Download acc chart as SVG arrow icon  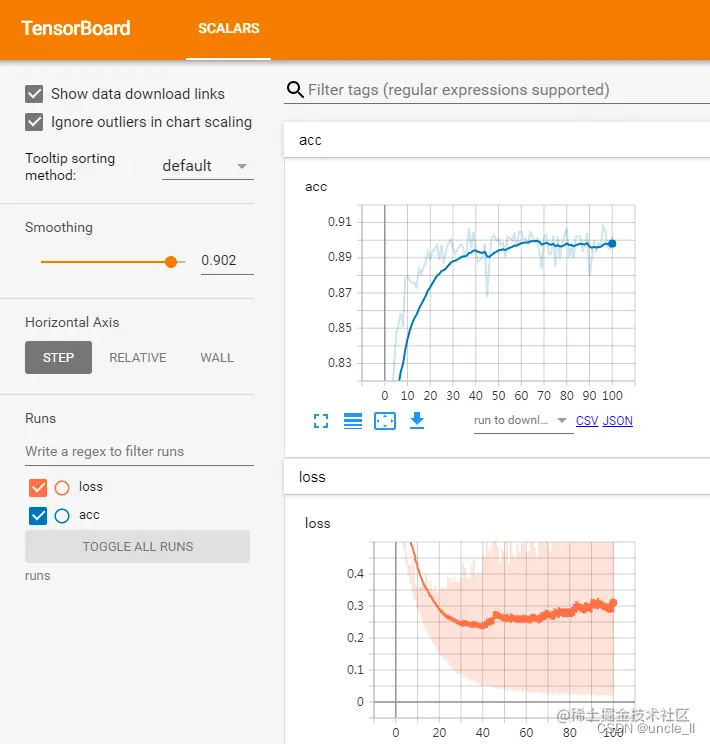point(417,420)
